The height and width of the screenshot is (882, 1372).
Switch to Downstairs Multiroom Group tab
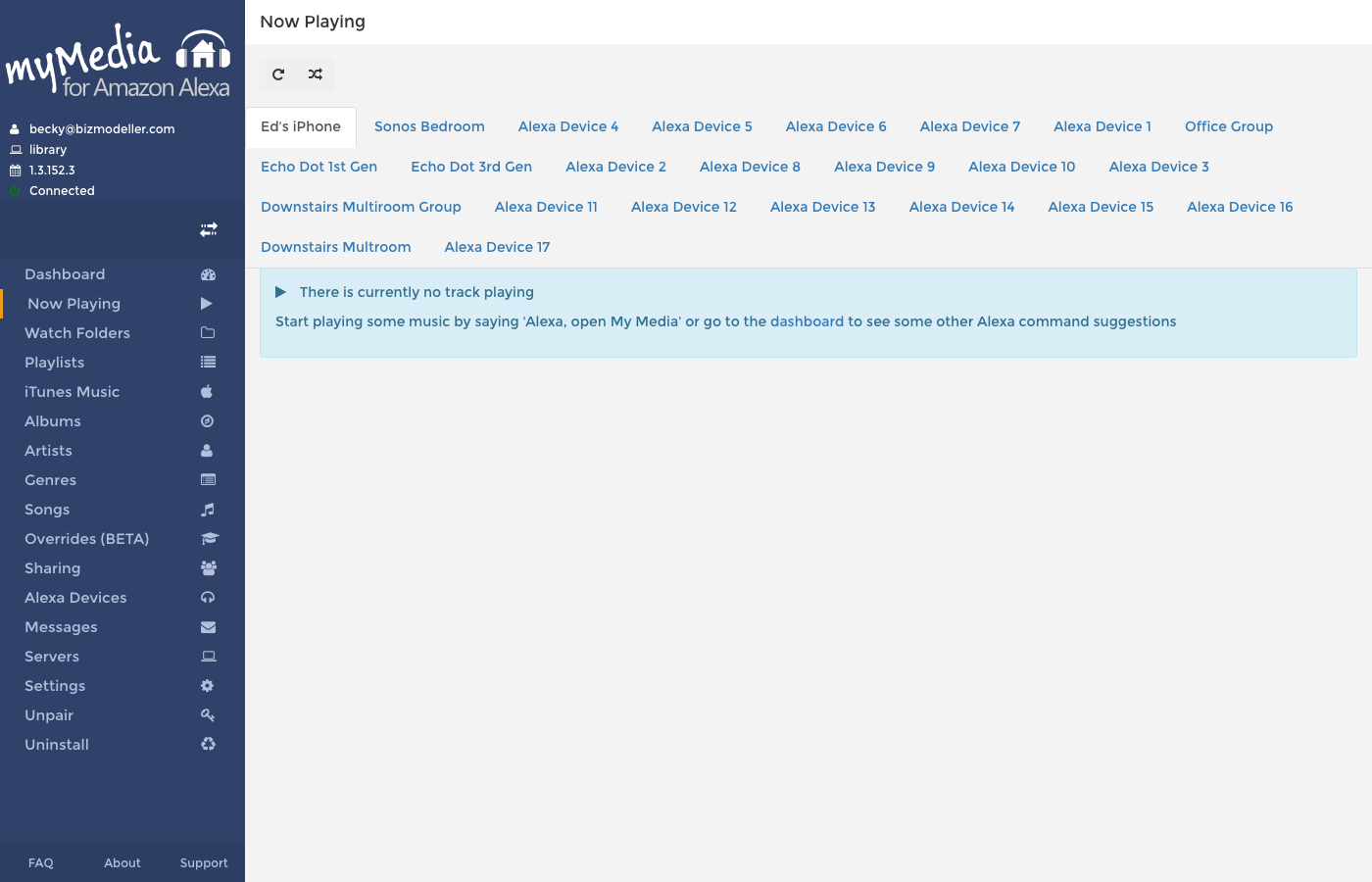361,207
